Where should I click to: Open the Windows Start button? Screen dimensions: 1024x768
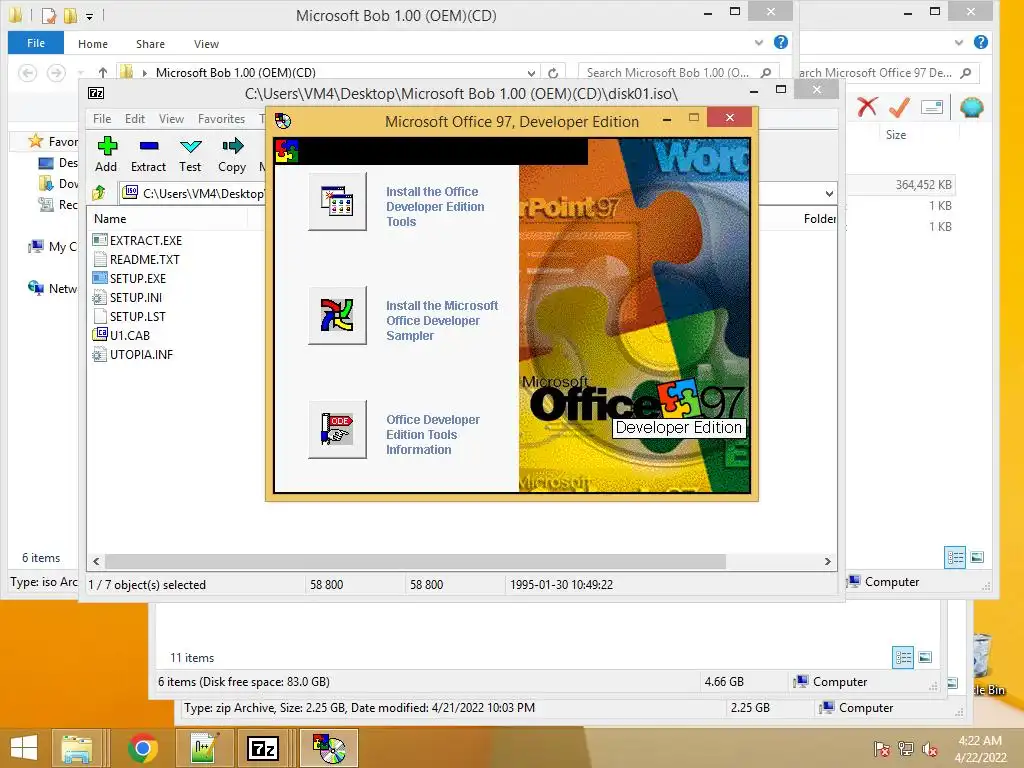pos(24,748)
